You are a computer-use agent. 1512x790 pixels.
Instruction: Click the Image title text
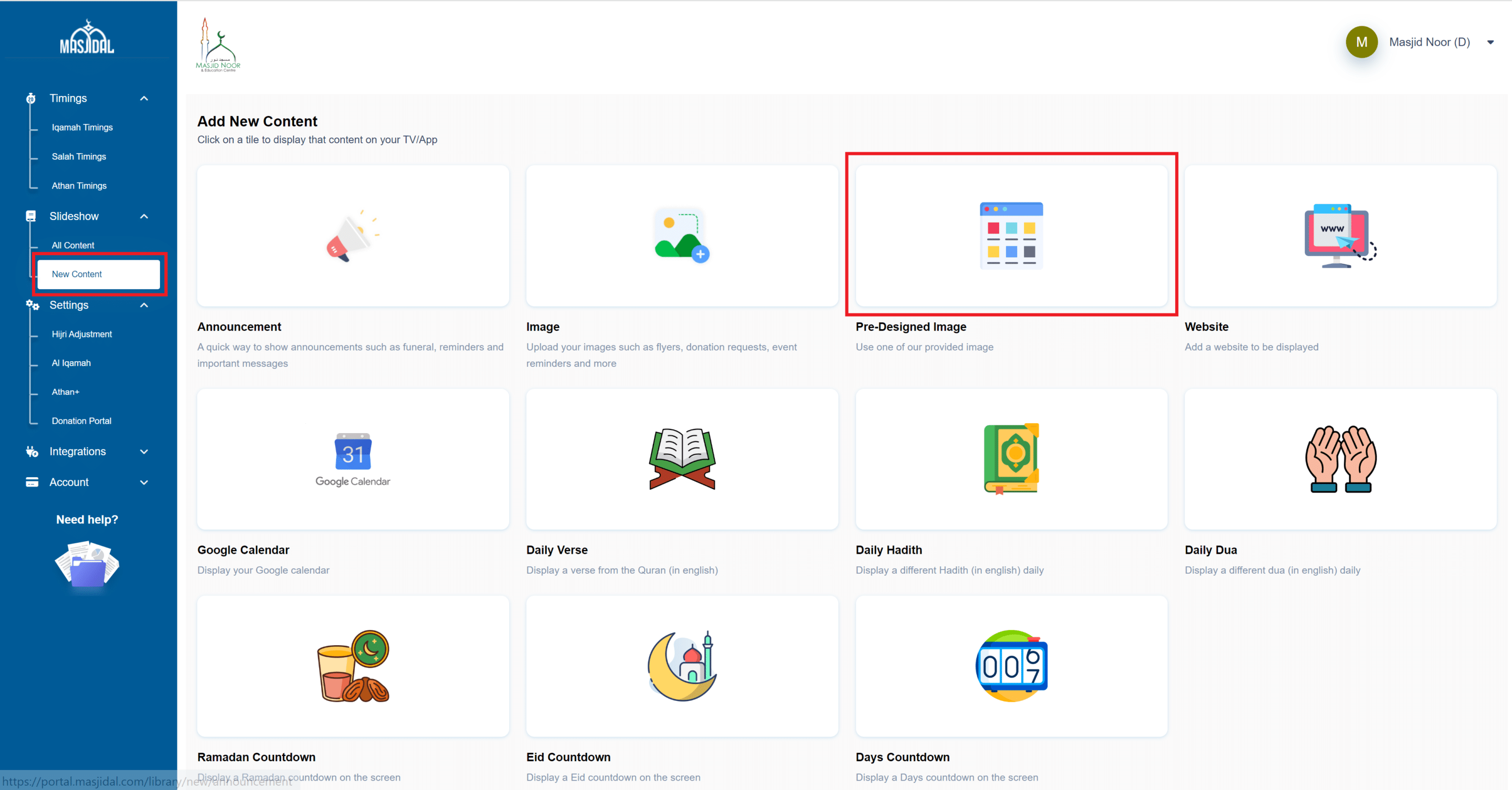pos(542,326)
